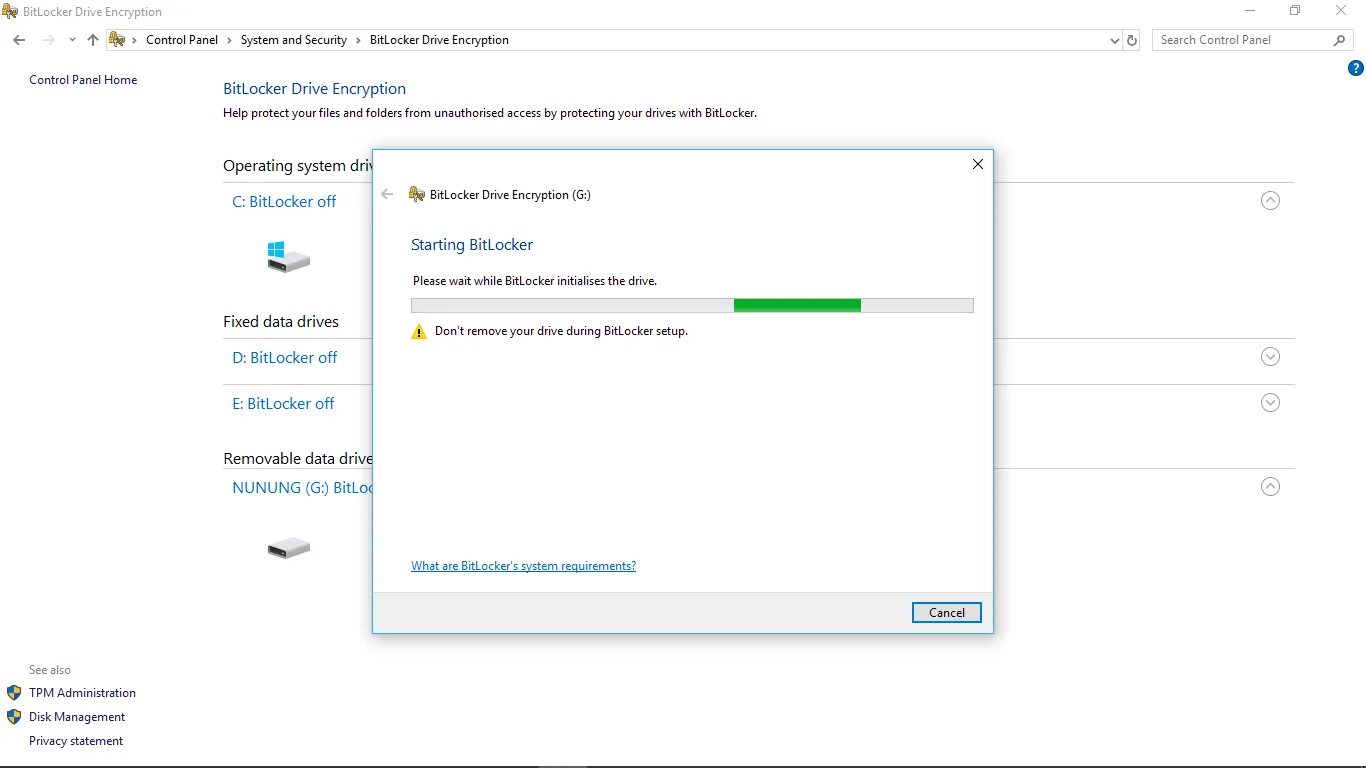1366x768 pixels.
Task: Click the Disk Management shield icon
Action: [14, 717]
